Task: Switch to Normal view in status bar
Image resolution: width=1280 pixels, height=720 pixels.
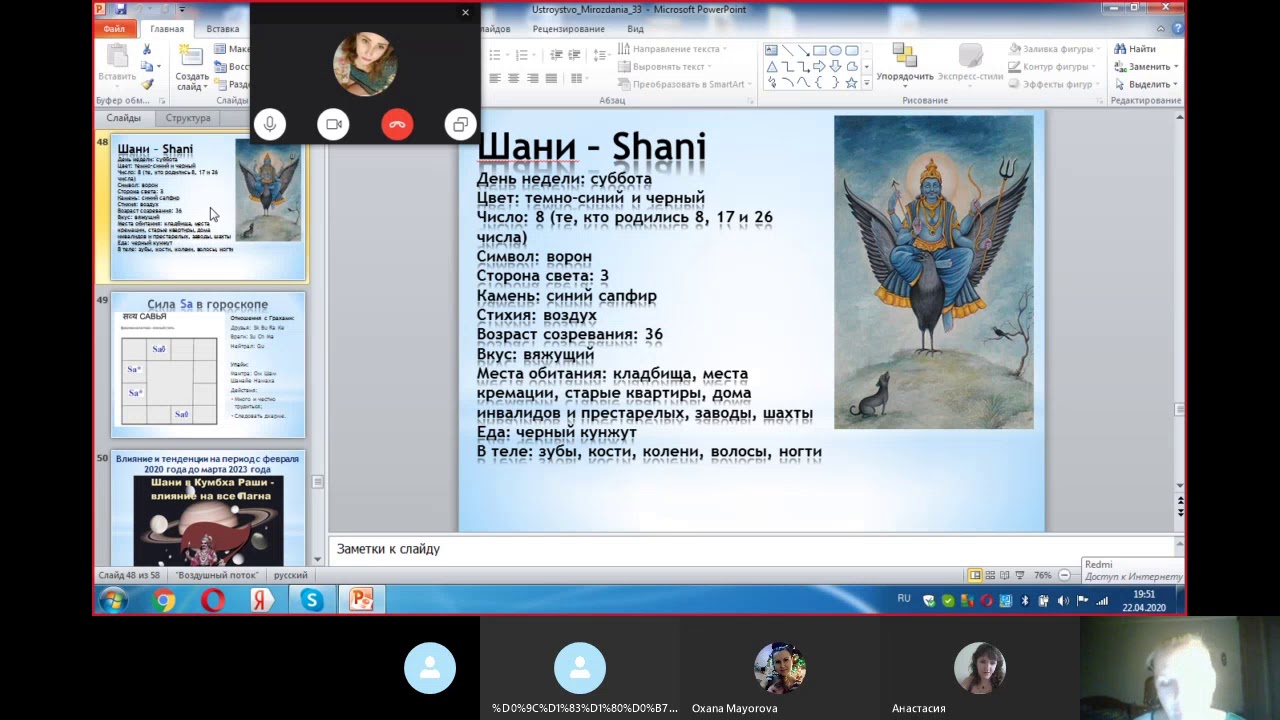Action: pos(975,575)
